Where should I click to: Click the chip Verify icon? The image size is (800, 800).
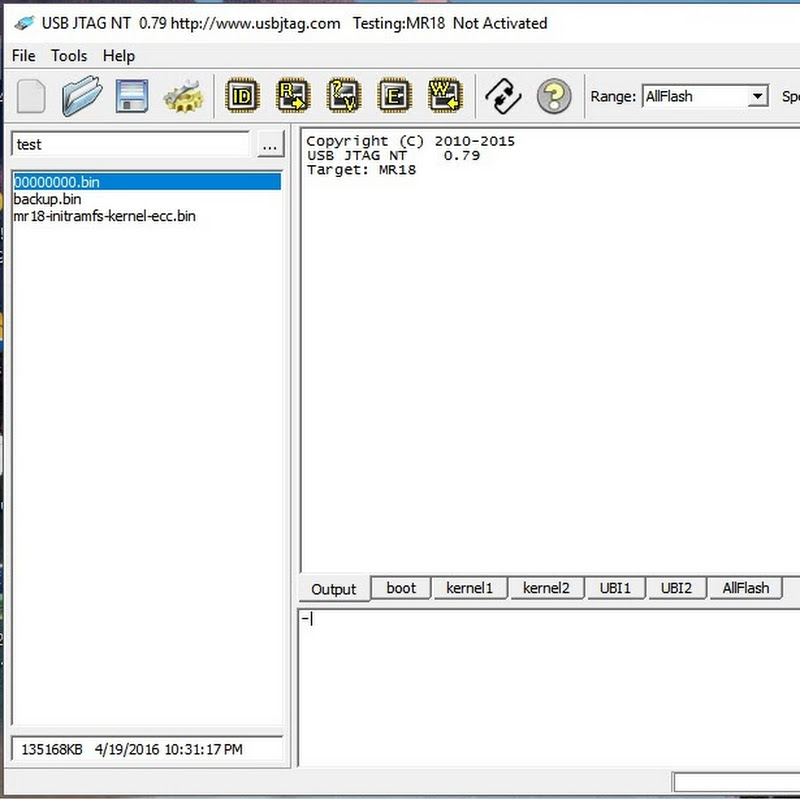click(344, 96)
